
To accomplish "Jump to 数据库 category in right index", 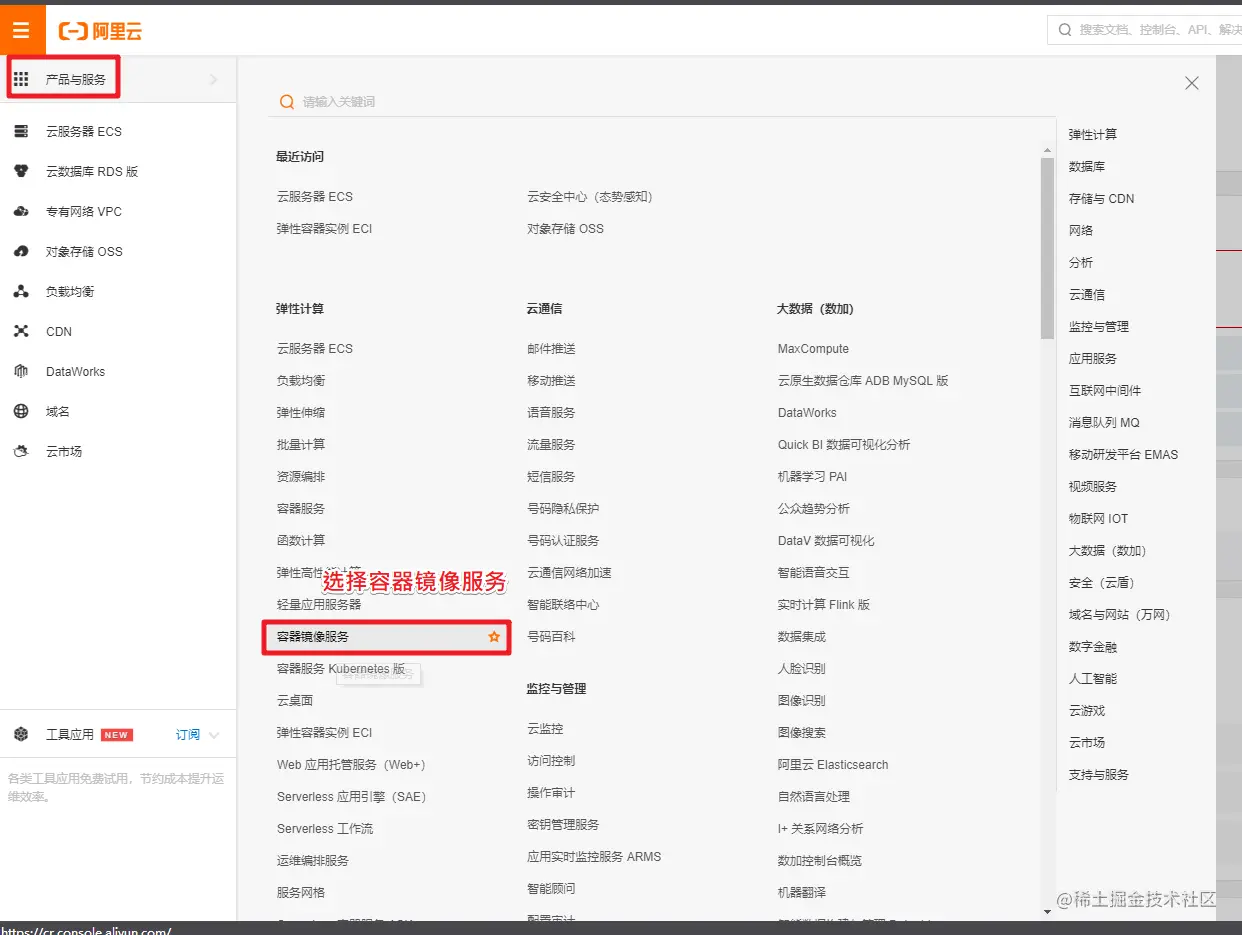I will (1087, 166).
